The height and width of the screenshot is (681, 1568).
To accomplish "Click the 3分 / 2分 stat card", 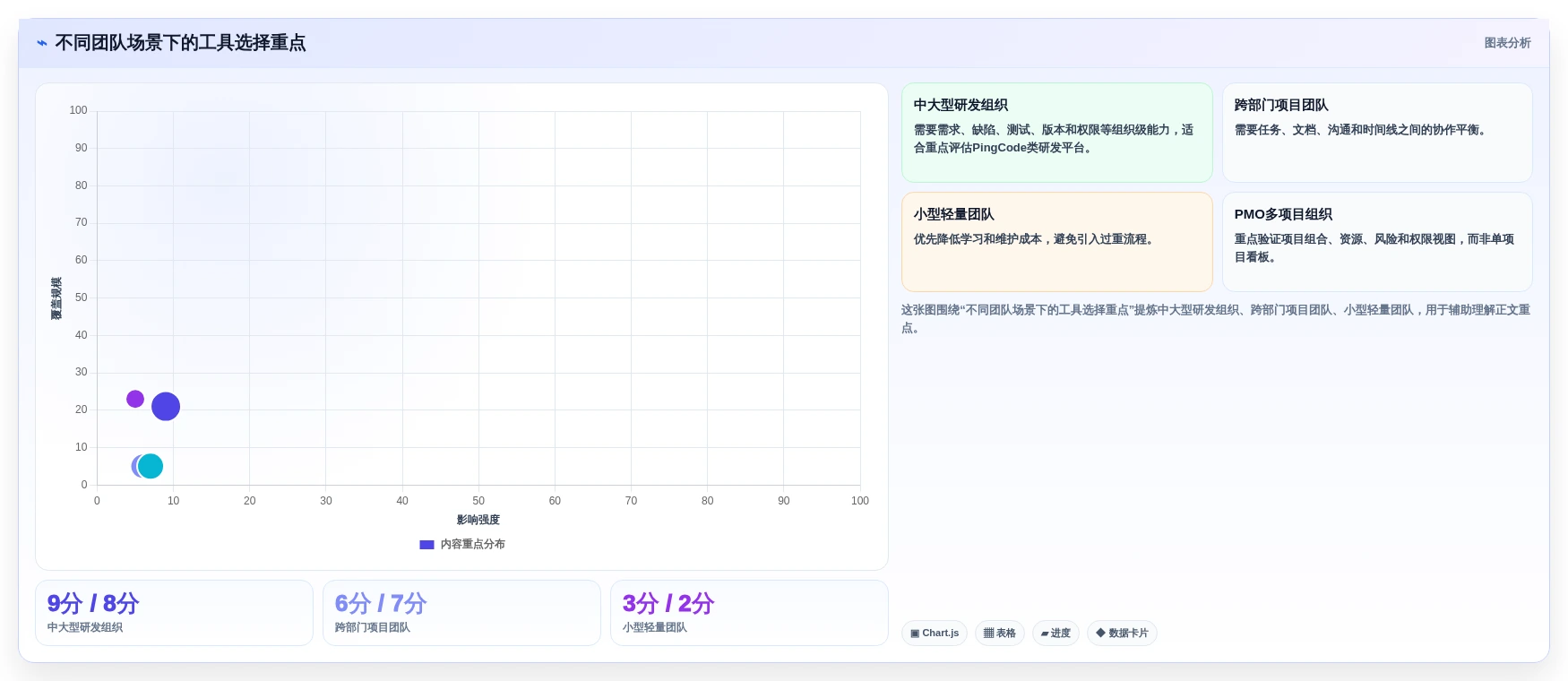I will click(x=749, y=613).
